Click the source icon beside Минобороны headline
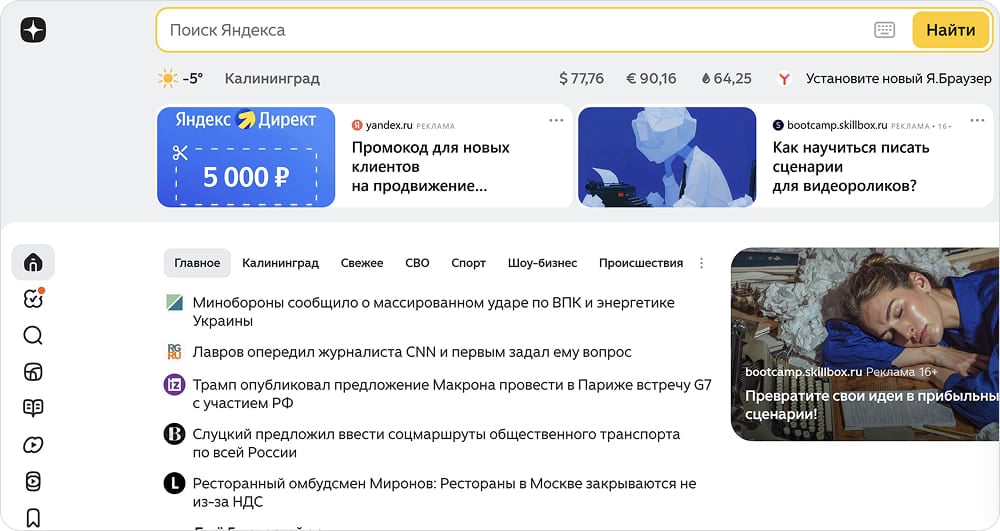Image resolution: width=1000 pixels, height=531 pixels. (174, 302)
